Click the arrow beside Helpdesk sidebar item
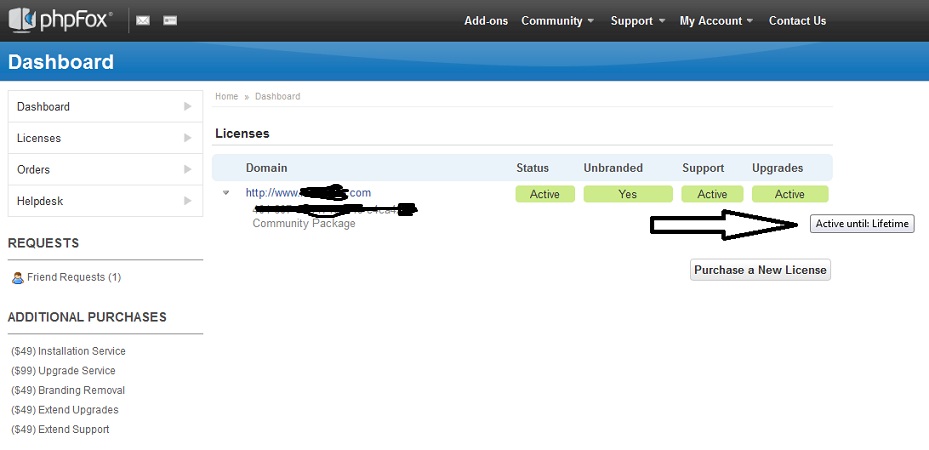Image resolution: width=929 pixels, height=450 pixels. [x=188, y=201]
